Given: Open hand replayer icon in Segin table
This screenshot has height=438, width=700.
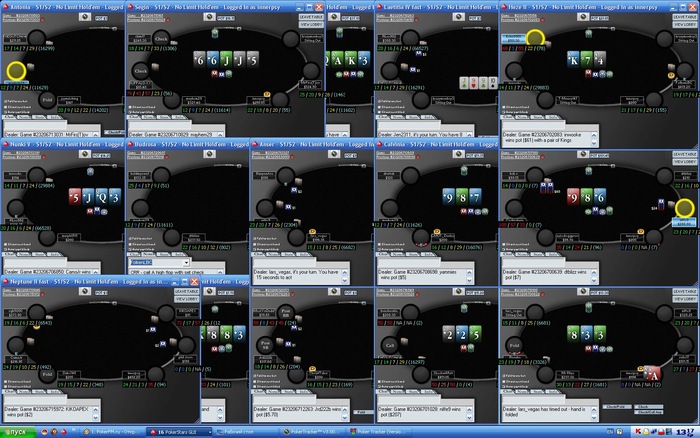Looking at the screenshot, I should (209, 17).
